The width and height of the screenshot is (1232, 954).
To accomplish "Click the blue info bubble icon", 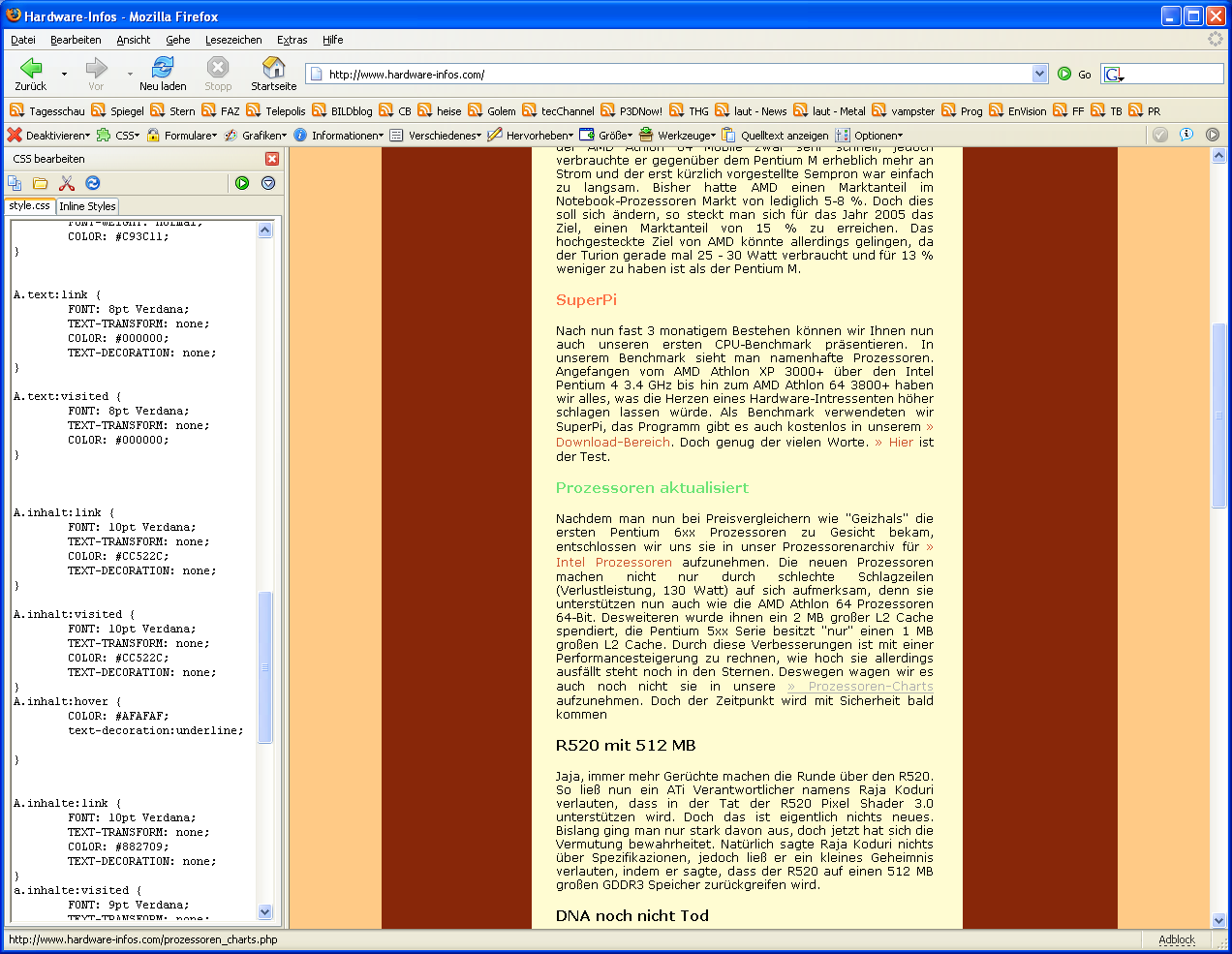I will (1186, 135).
